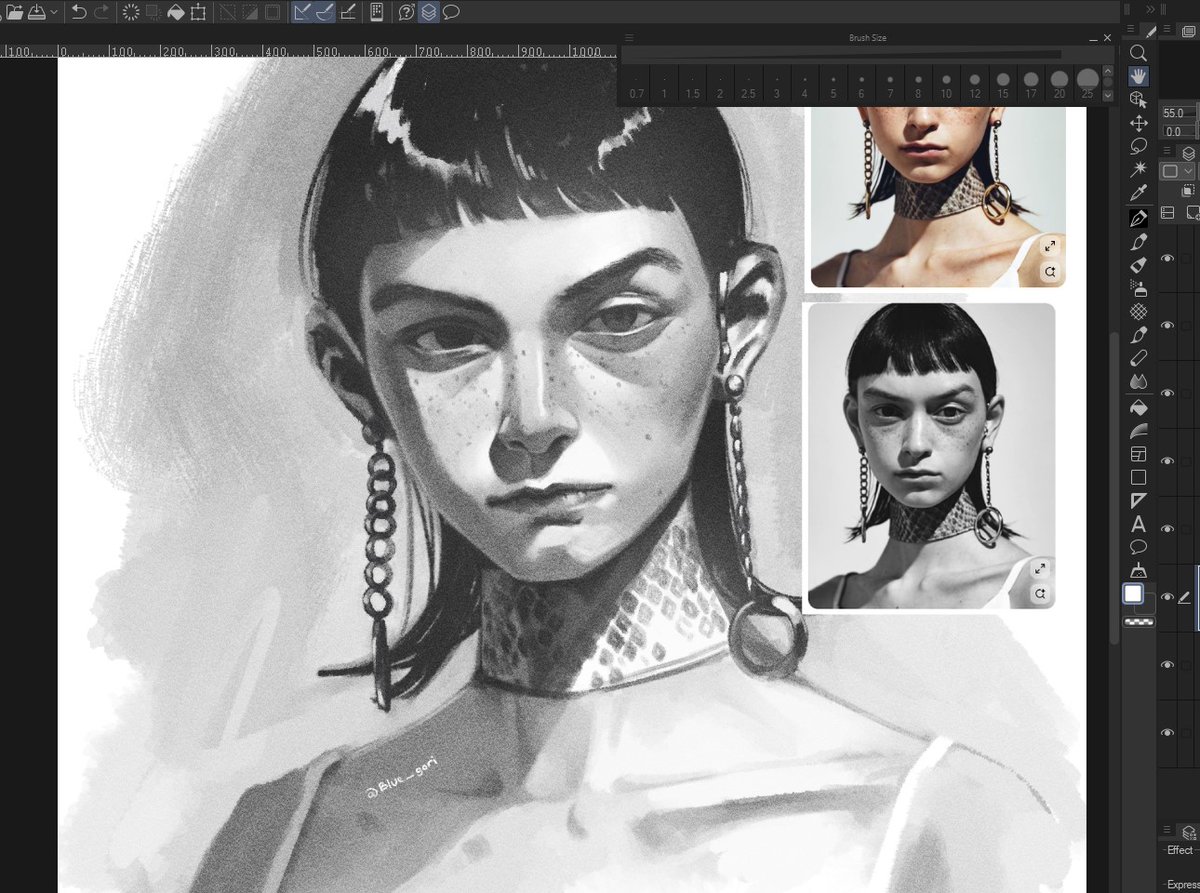
Task: Select the Text tool
Action: tap(1138, 524)
